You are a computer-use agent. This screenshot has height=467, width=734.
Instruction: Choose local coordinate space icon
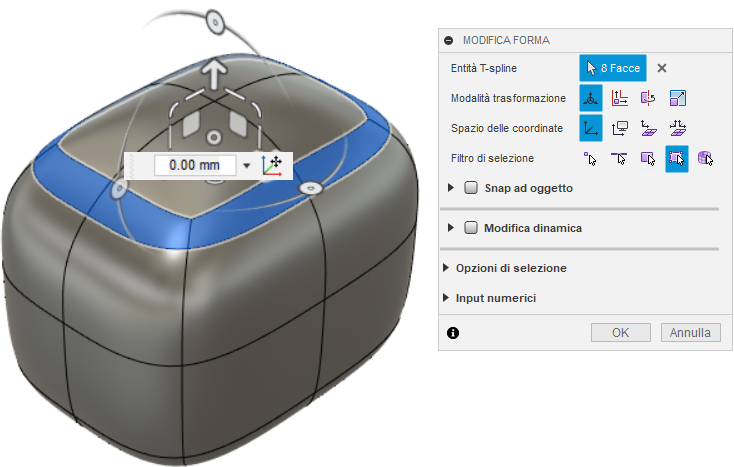point(648,128)
